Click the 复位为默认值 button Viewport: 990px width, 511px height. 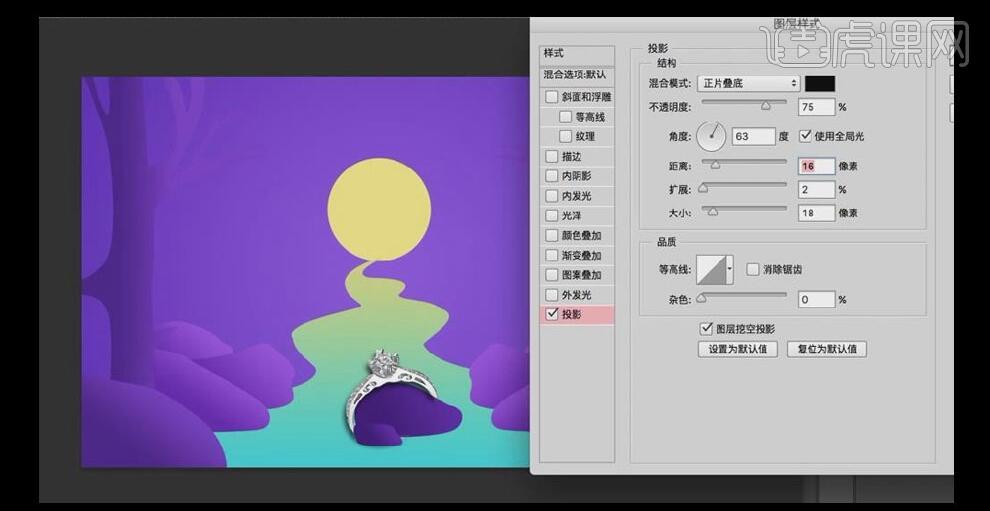click(x=826, y=349)
